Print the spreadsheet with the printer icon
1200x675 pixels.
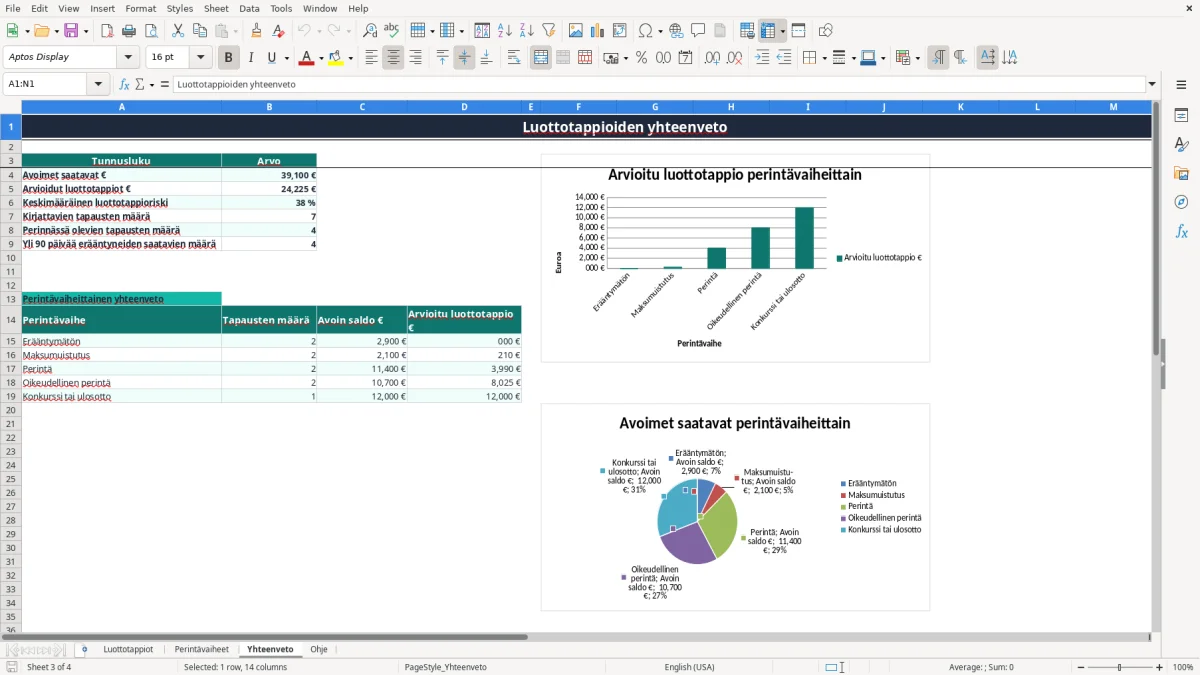(129, 31)
